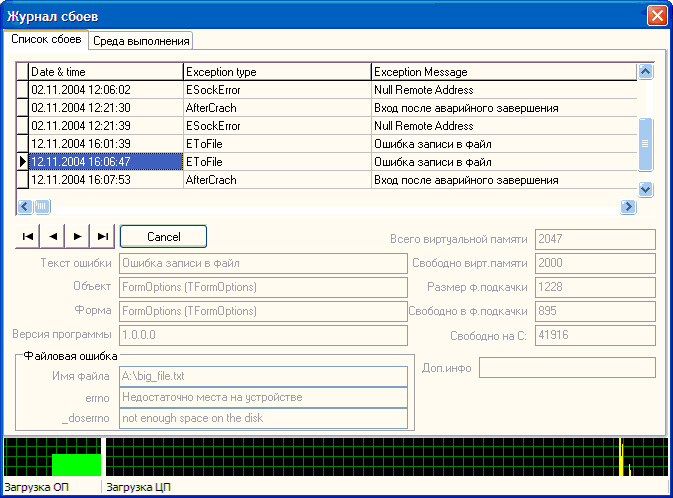Click the Текст ошибки field
This screenshot has height=498, width=673.
pyautogui.click(x=263, y=264)
